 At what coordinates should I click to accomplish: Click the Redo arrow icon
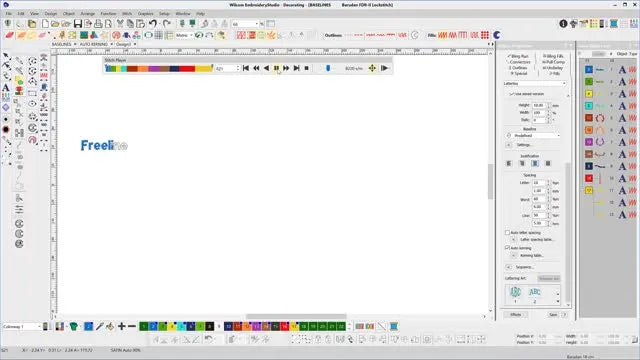(x=167, y=24)
